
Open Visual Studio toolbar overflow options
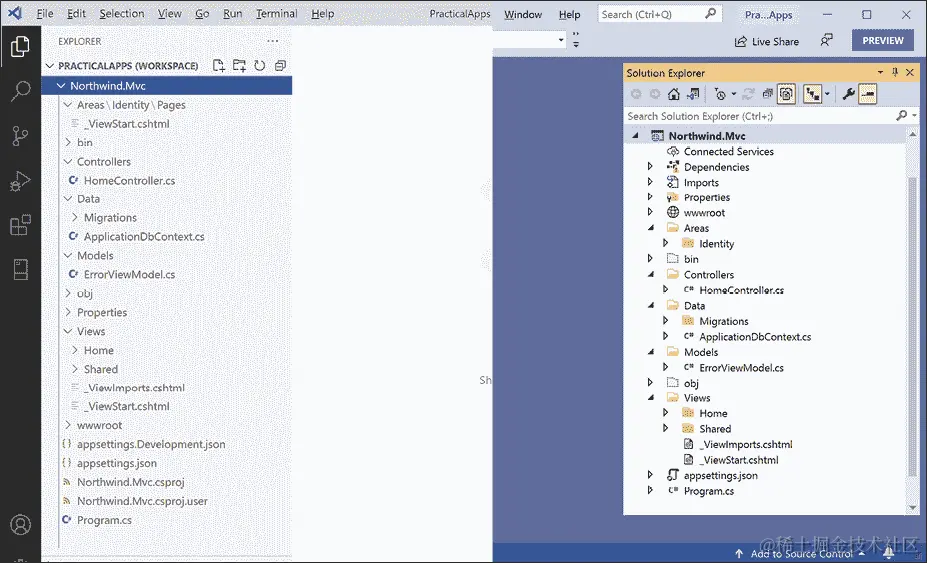pos(576,40)
